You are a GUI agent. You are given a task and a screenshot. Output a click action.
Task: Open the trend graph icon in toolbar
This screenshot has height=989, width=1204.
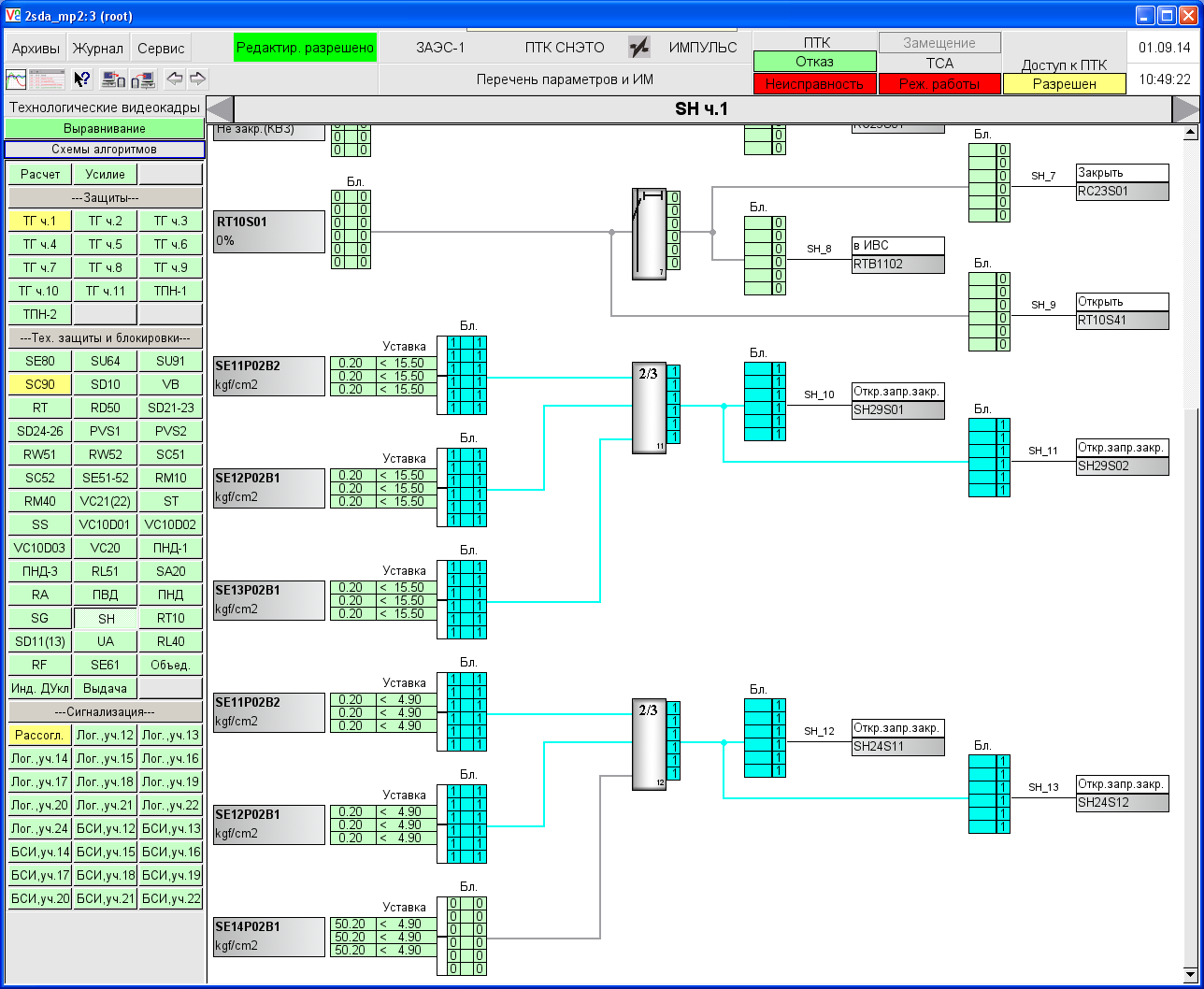(16, 79)
